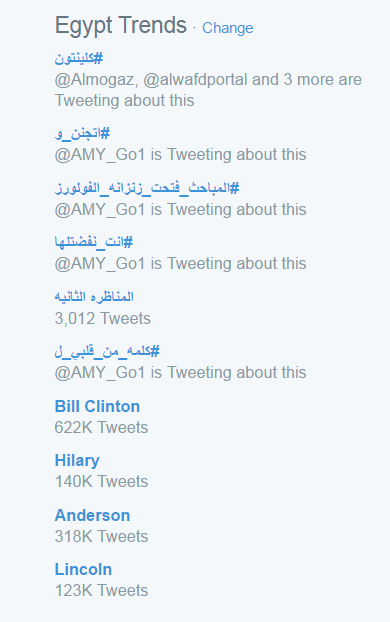Open the #اتجنن_و trending hashtag
Viewport: 390px width, 622px height.
[82, 133]
